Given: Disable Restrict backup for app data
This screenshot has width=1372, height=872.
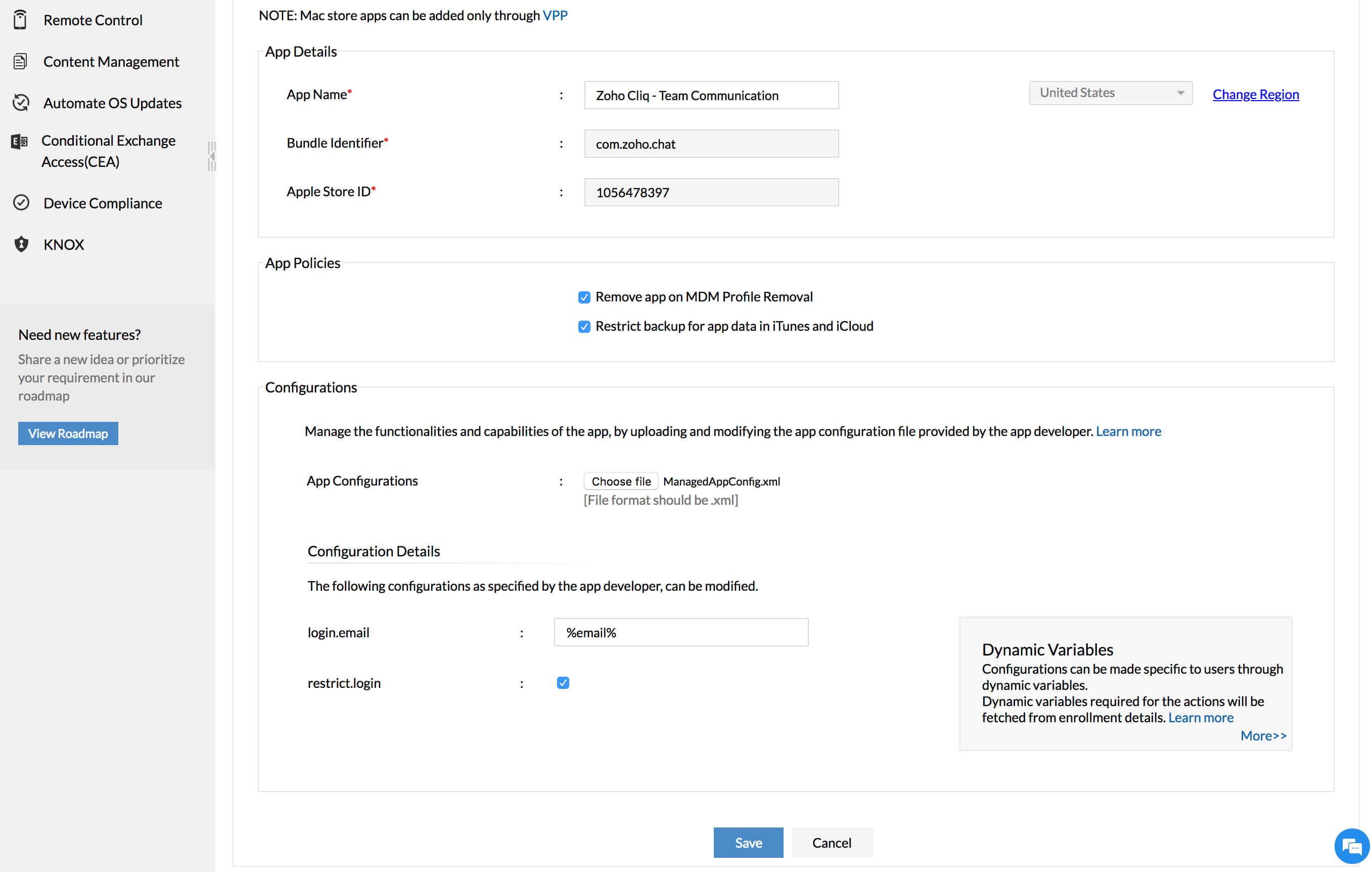Looking at the screenshot, I should 584,326.
